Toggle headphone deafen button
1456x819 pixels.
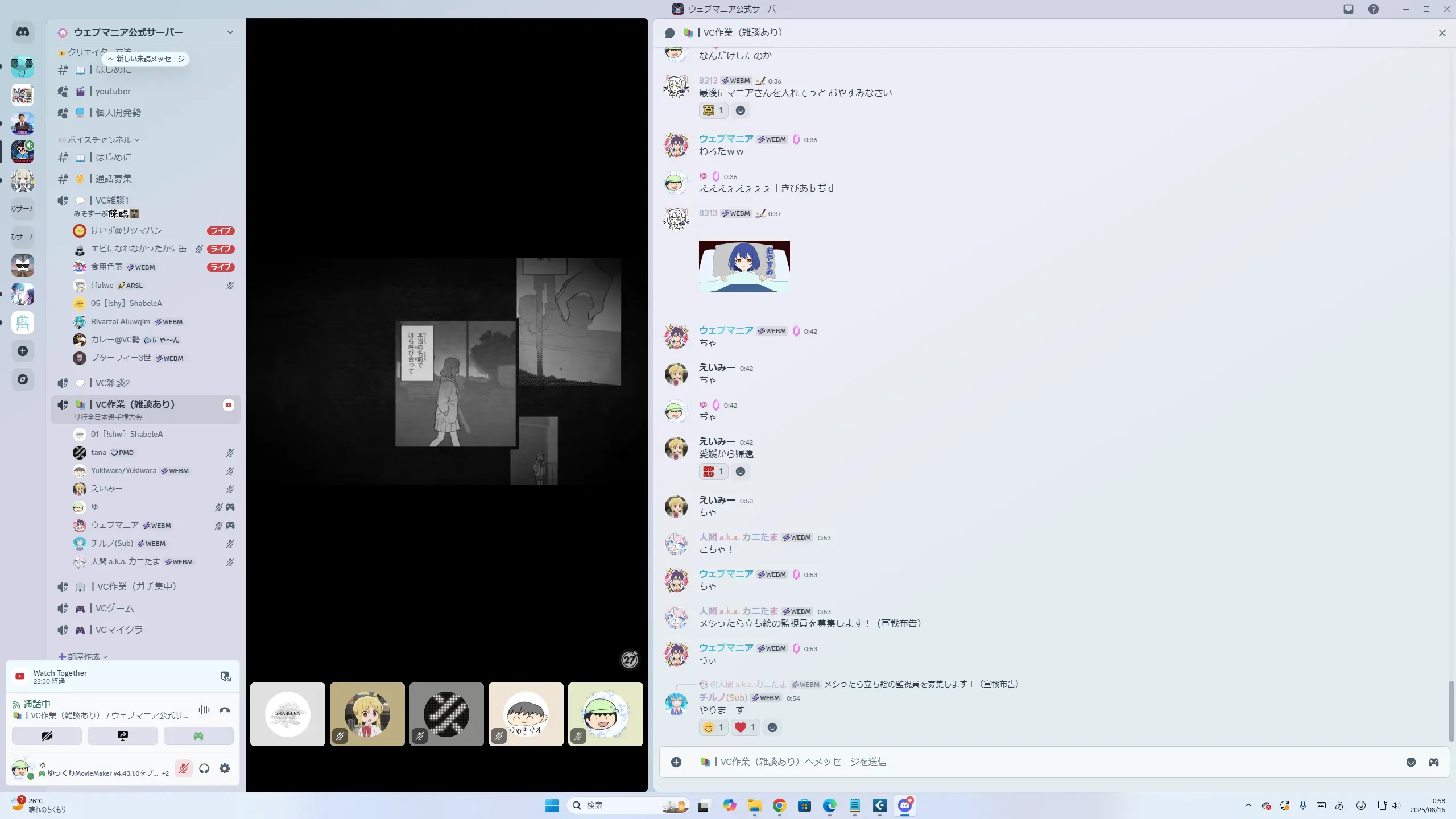204,768
